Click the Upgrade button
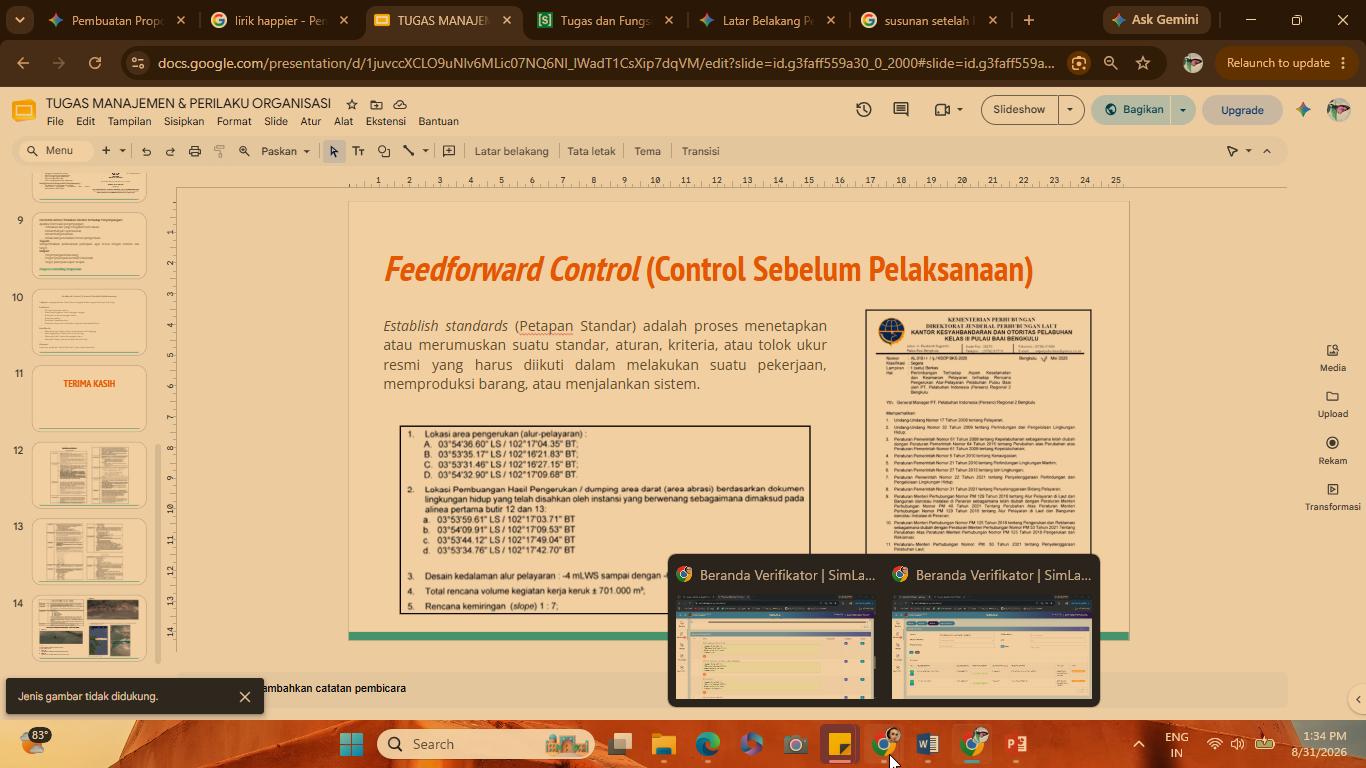The image size is (1366, 768). (1242, 110)
